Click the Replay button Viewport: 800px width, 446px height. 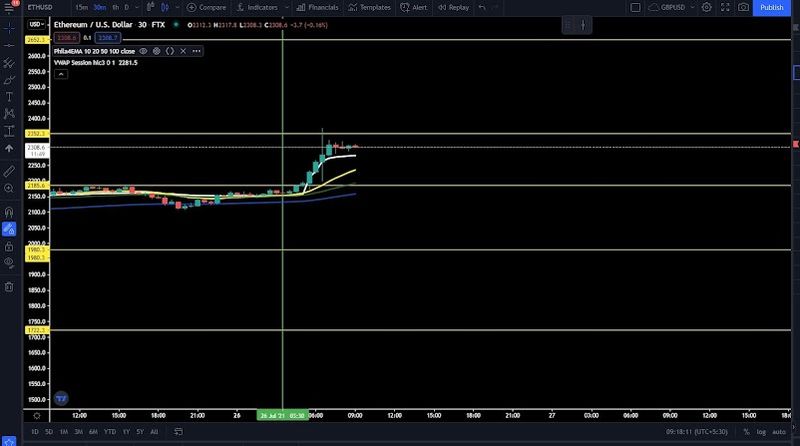pyautogui.click(x=454, y=7)
